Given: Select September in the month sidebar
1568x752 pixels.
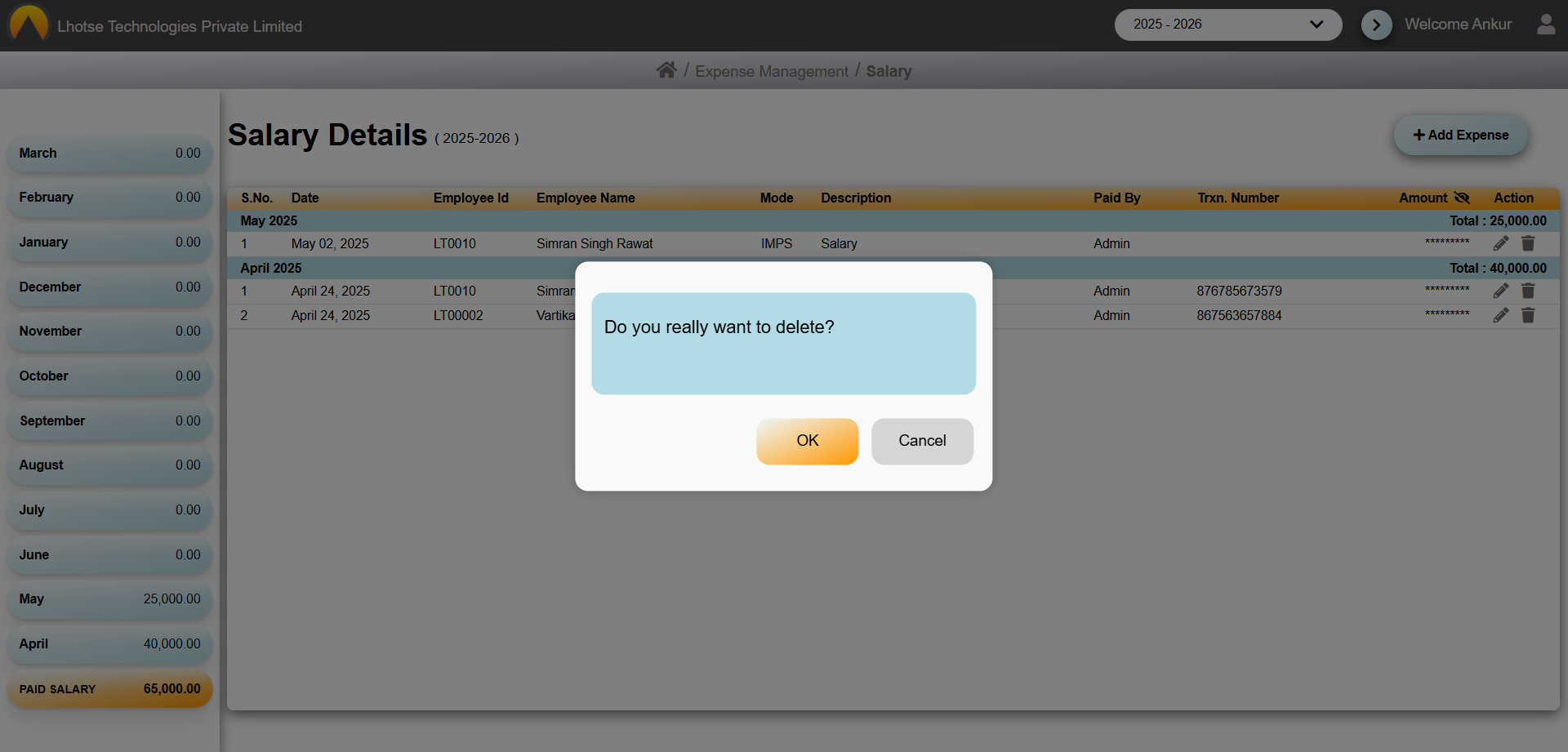Looking at the screenshot, I should pos(110,421).
